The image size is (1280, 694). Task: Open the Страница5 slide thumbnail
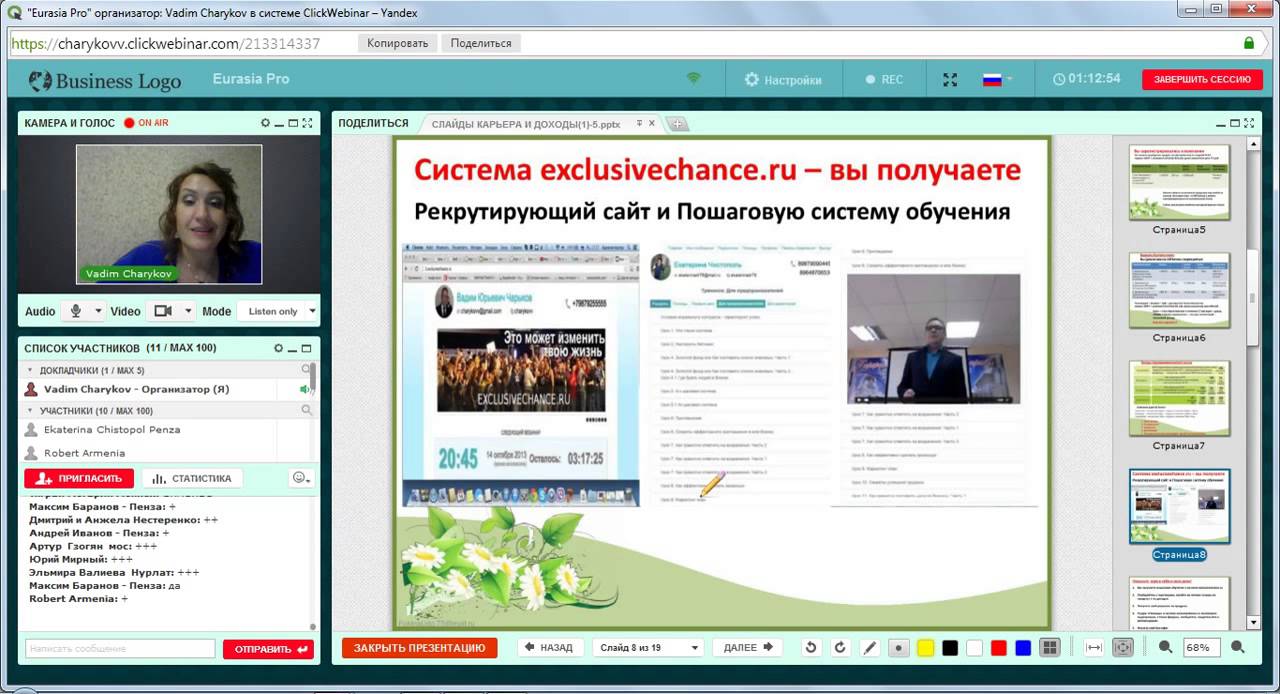click(1179, 182)
